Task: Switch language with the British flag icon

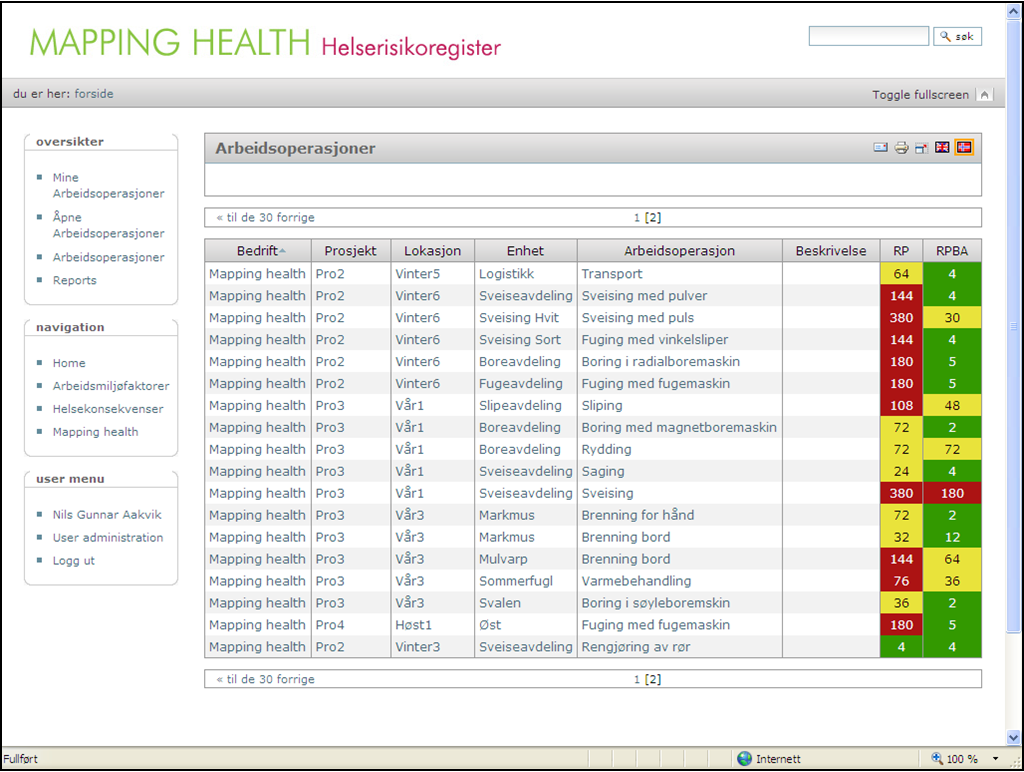Action: 942,148
